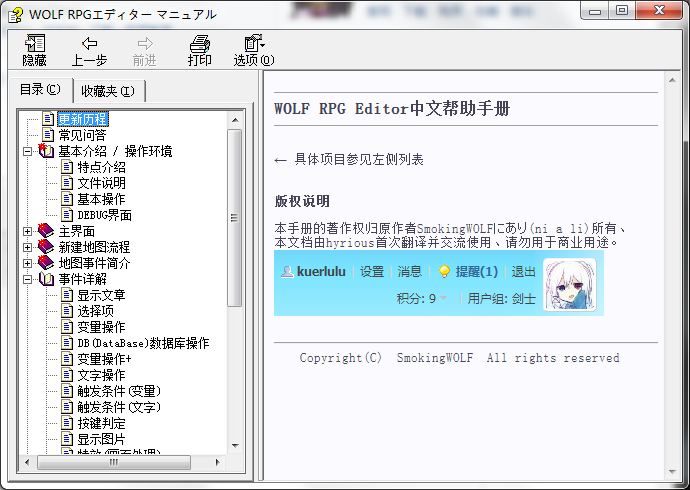Click the 提醒(1) notification link
This screenshot has height=490, width=690.
pos(477,271)
